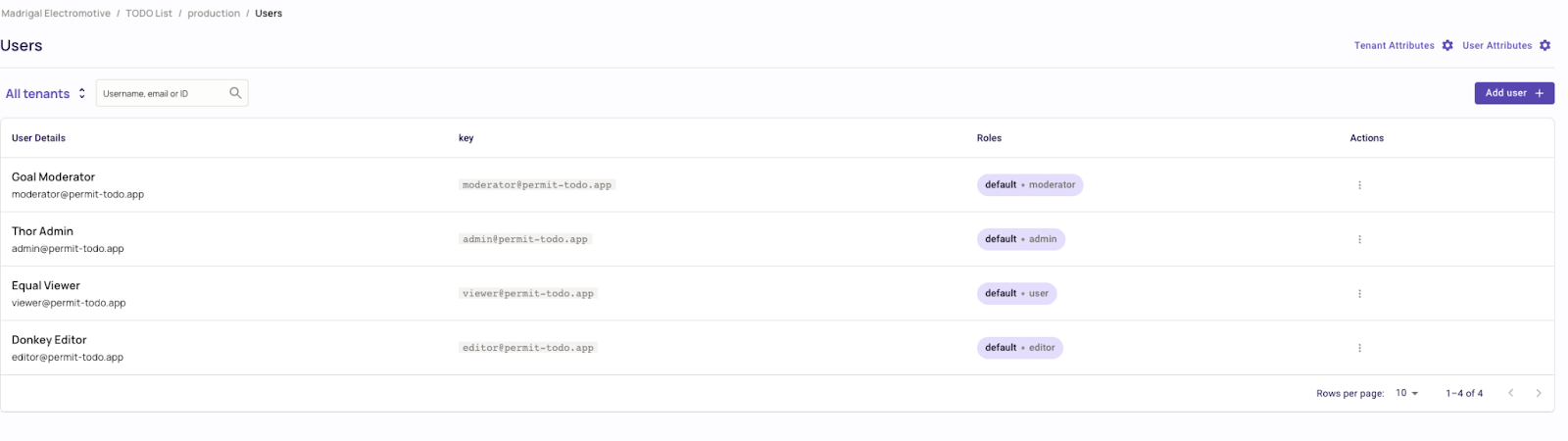Go to previous page arrow

(x=1511, y=393)
